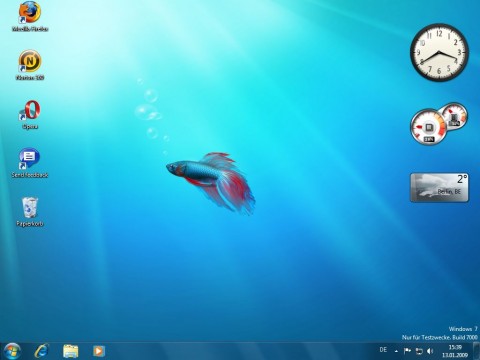Open the Opera browser shortcut
Screen dimensions: 480x360
(x=30, y=114)
